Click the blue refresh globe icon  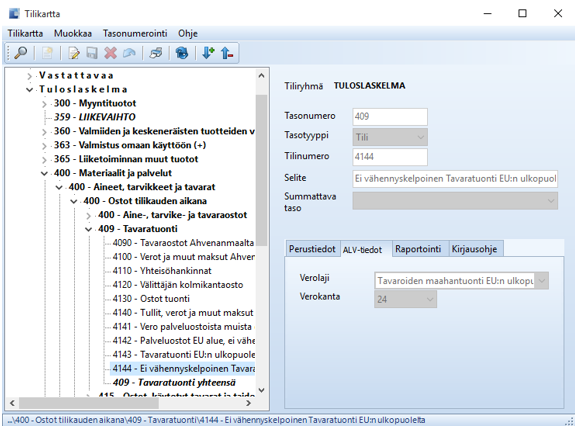pyautogui.click(x=182, y=53)
